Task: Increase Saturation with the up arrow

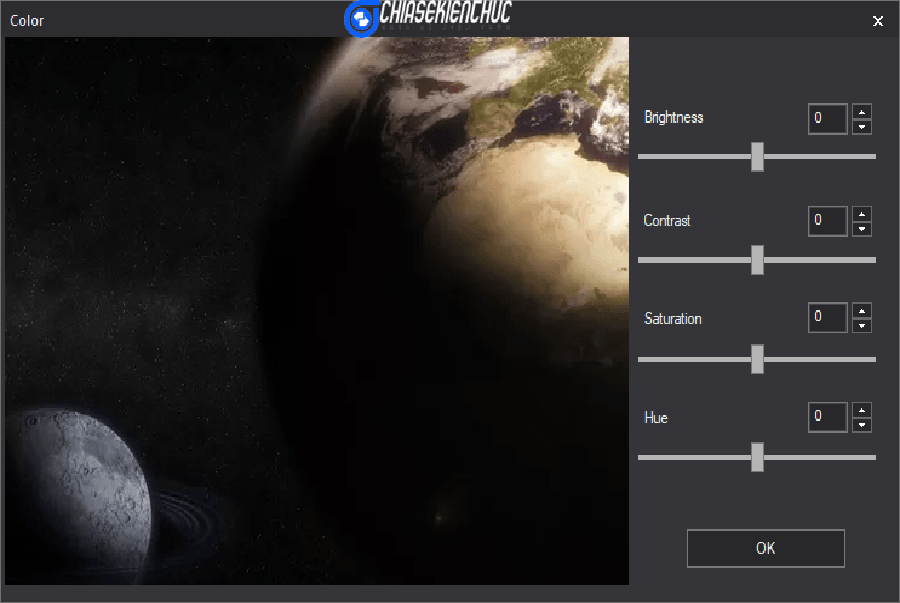Action: click(862, 310)
